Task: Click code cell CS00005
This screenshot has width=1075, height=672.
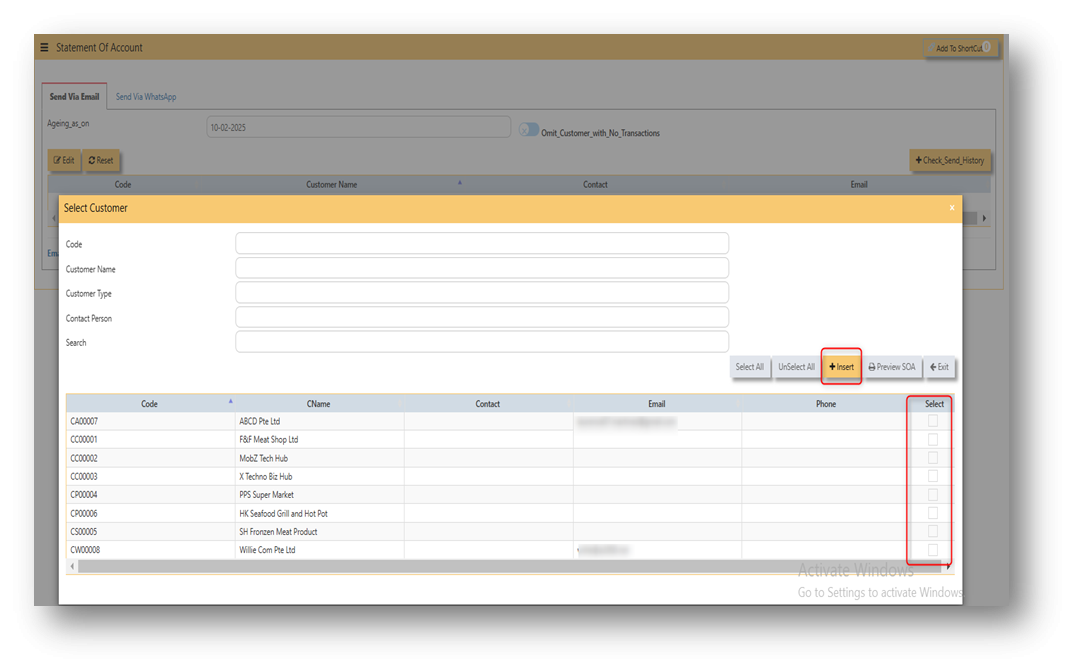Action: [x=151, y=531]
